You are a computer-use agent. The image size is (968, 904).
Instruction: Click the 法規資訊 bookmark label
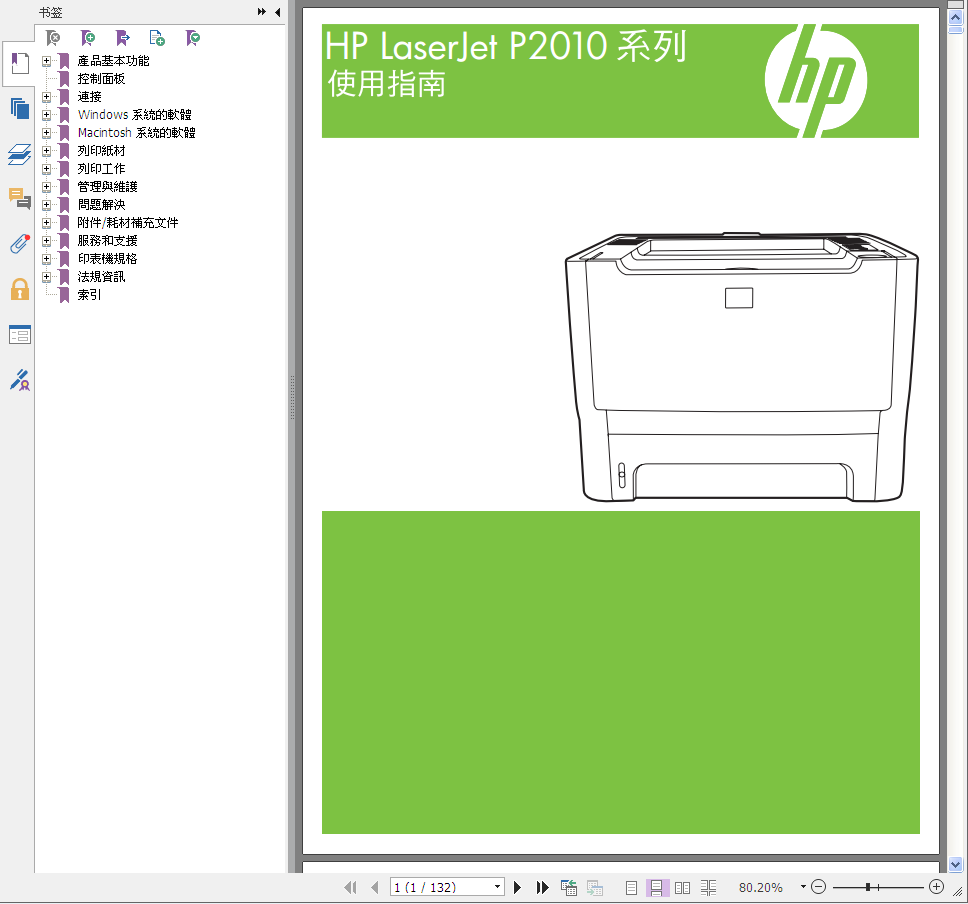(101, 277)
